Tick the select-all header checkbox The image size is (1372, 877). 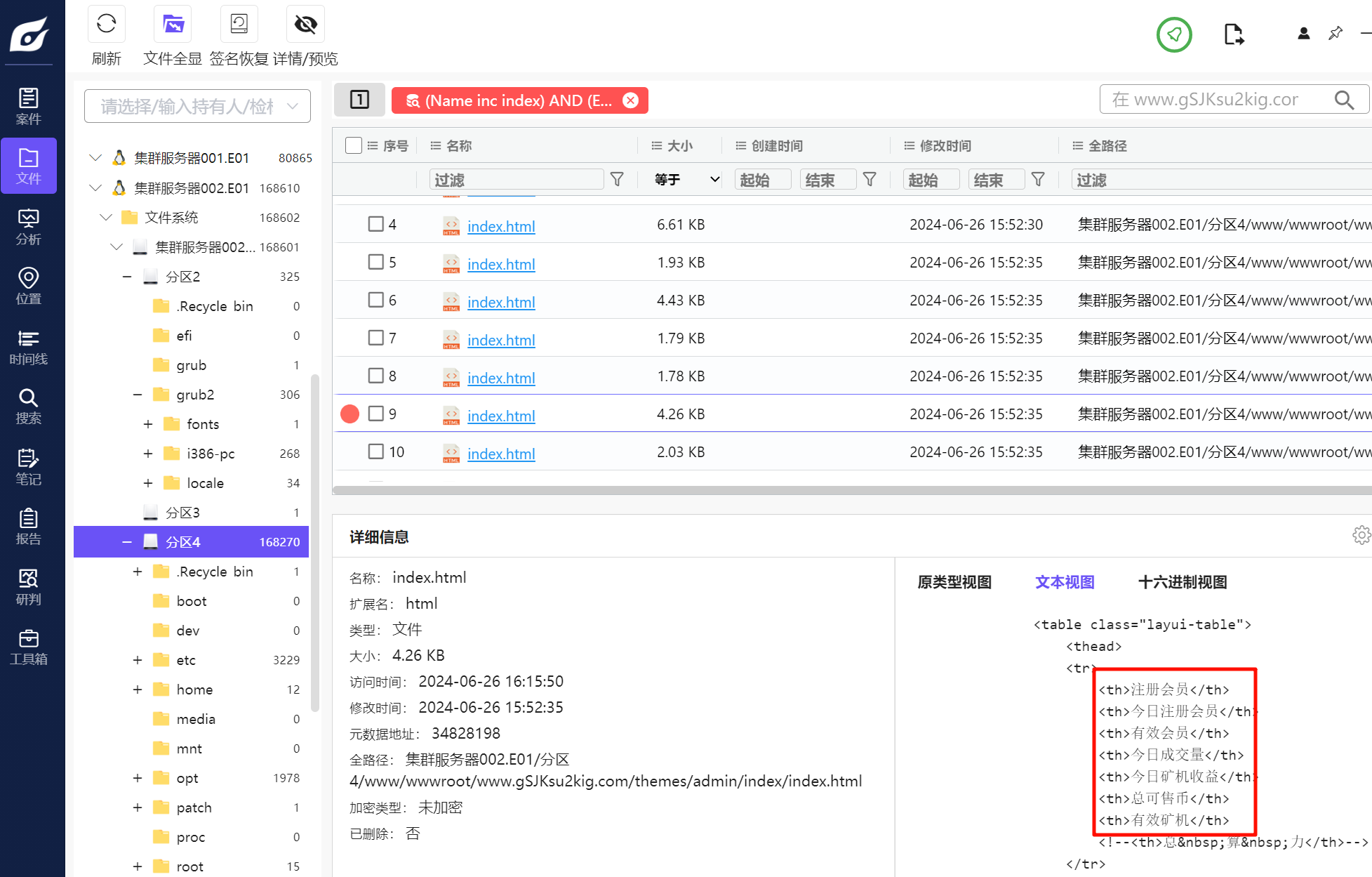pos(354,145)
